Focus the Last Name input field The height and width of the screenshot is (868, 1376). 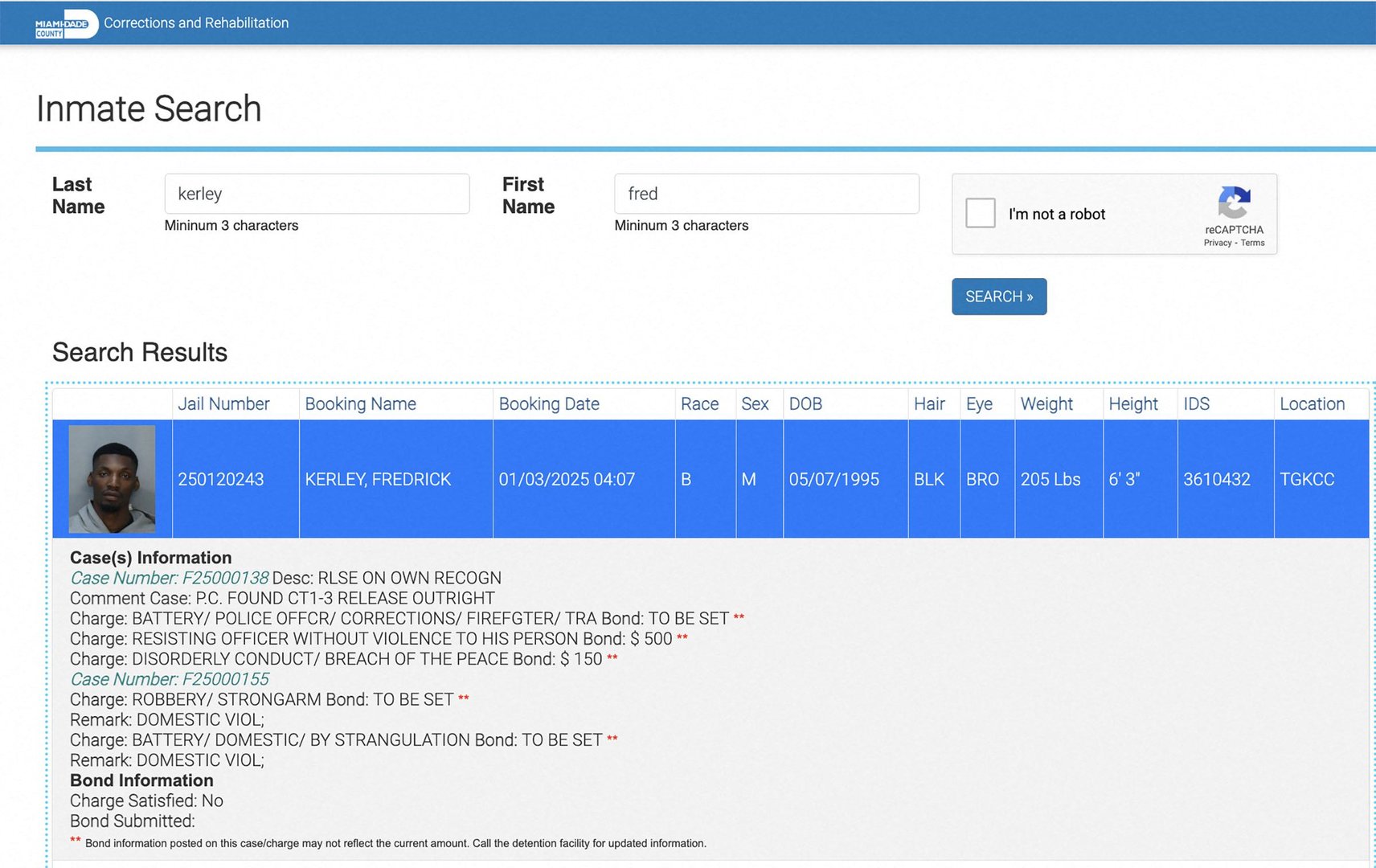[x=317, y=194]
